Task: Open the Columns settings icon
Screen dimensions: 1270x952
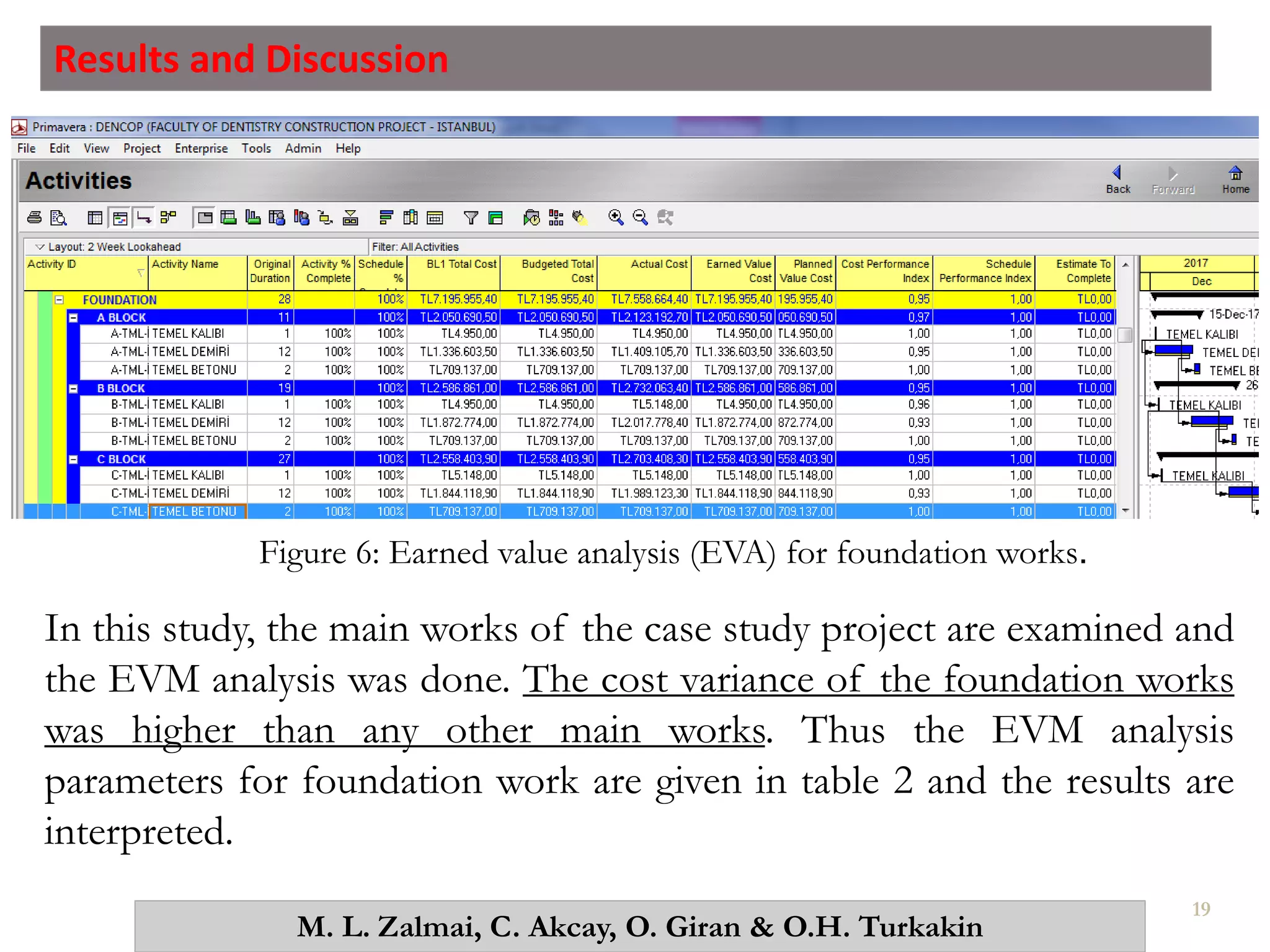Action: [411, 218]
